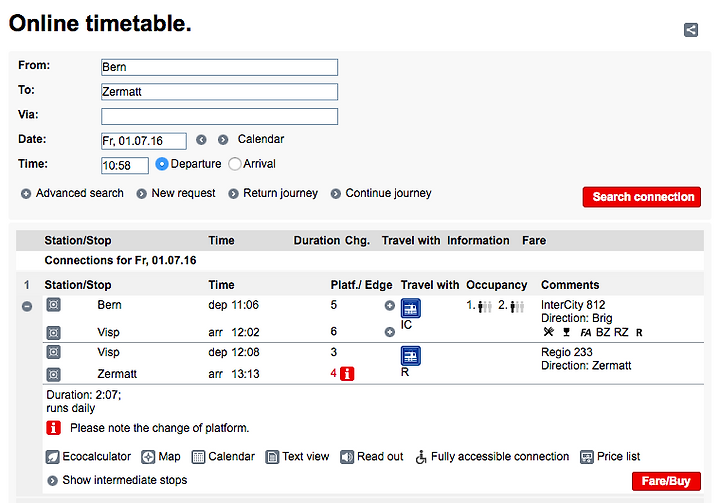
Task: Click the Bern departure station icon
Action: tap(53, 305)
